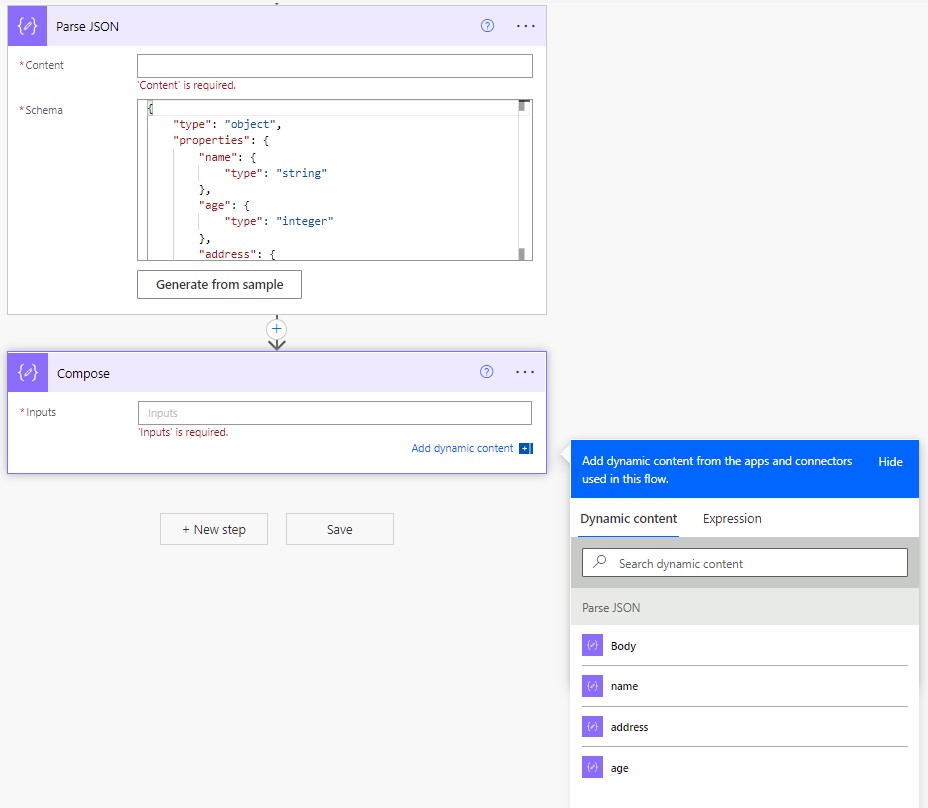This screenshot has height=808, width=928.
Task: Focus the Compose Inputs field
Action: [335, 413]
